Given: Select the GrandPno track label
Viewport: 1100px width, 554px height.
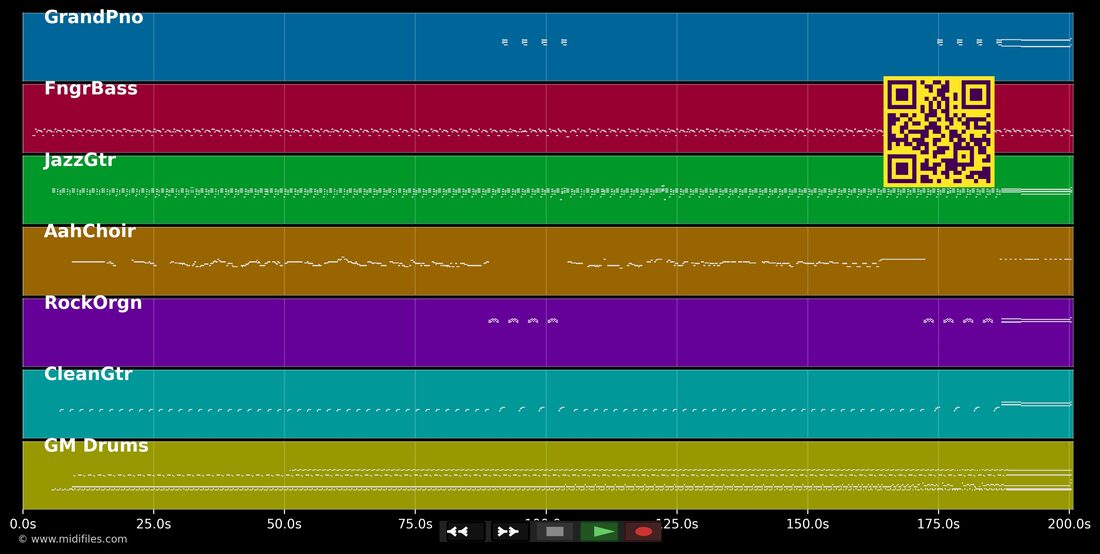Looking at the screenshot, I should pyautogui.click(x=93, y=18).
